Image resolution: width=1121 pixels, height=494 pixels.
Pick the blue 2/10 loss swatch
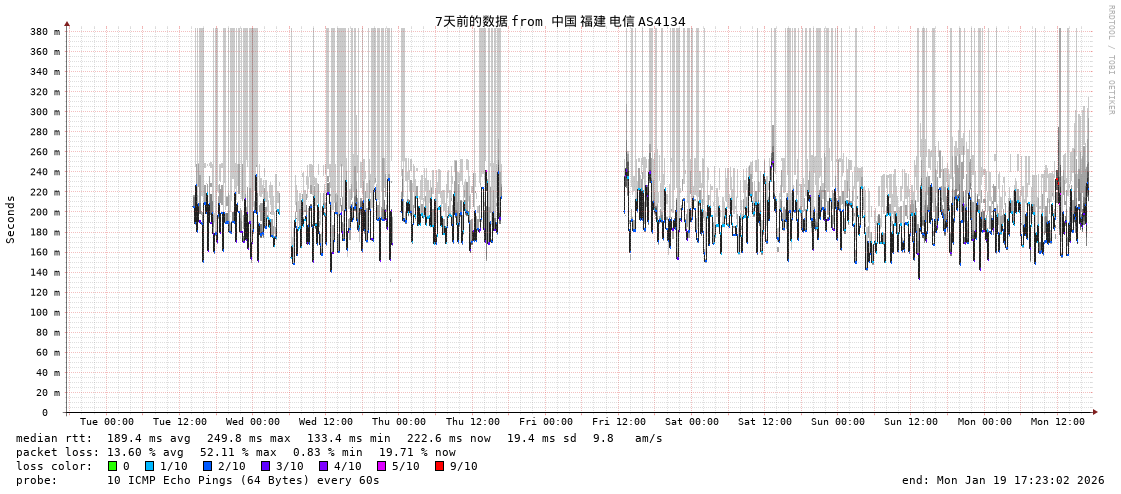tap(207, 466)
